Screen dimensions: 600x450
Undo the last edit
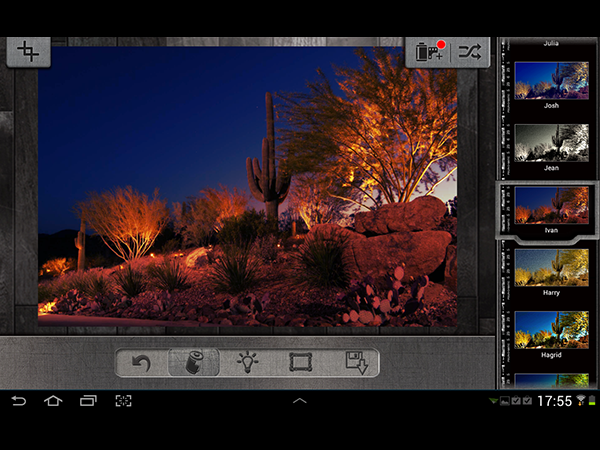pyautogui.click(x=141, y=362)
